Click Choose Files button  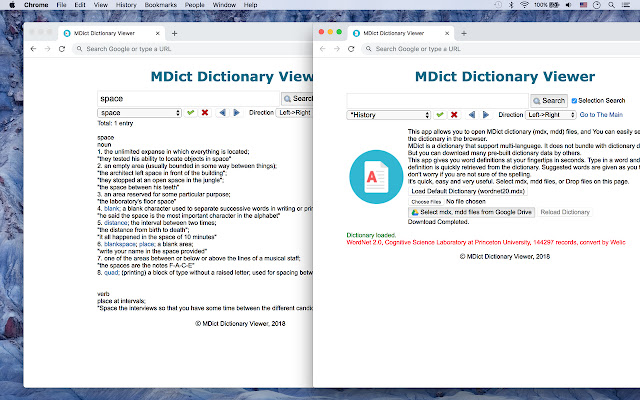pyautogui.click(x=426, y=202)
